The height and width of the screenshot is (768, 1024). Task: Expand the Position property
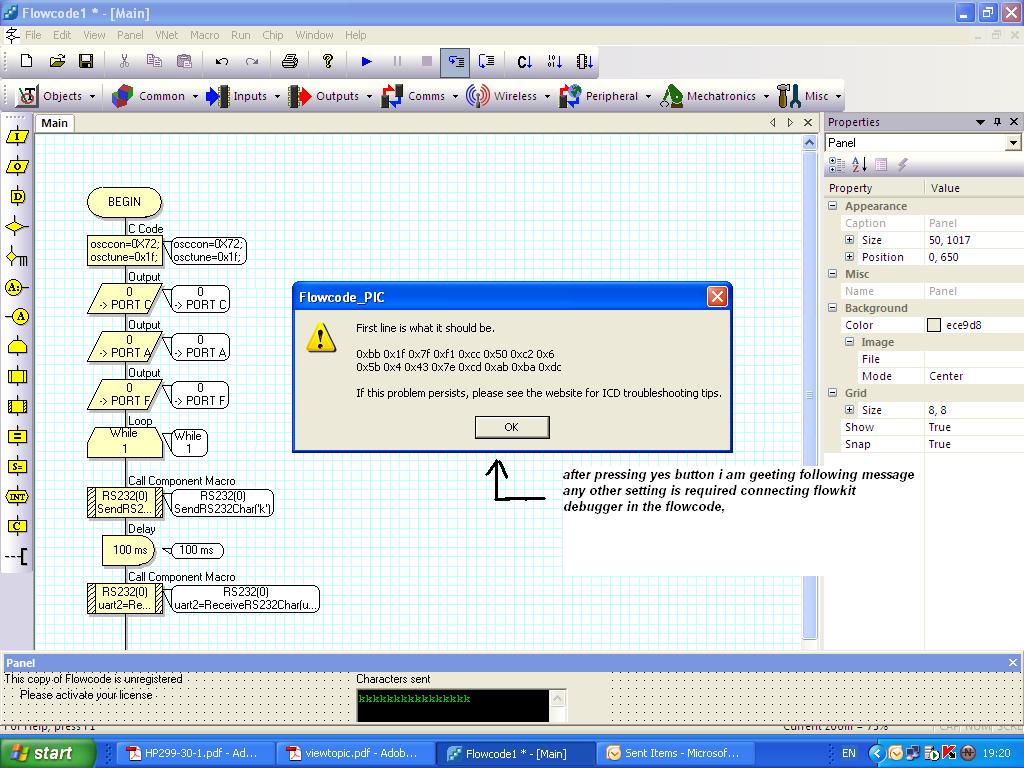point(850,257)
